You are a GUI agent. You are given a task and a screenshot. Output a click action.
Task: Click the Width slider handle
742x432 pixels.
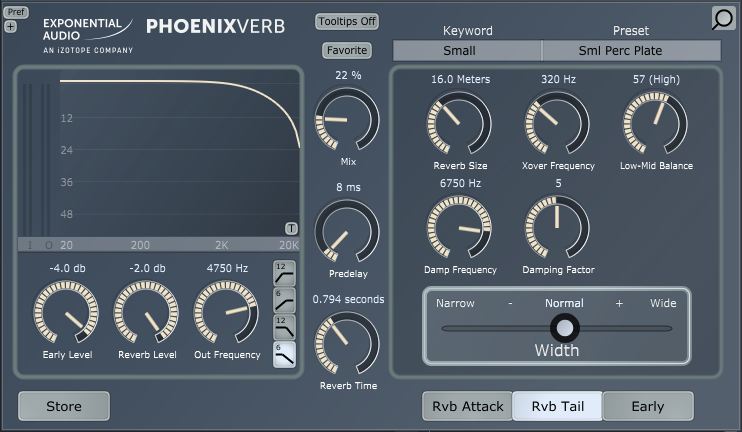pos(565,327)
